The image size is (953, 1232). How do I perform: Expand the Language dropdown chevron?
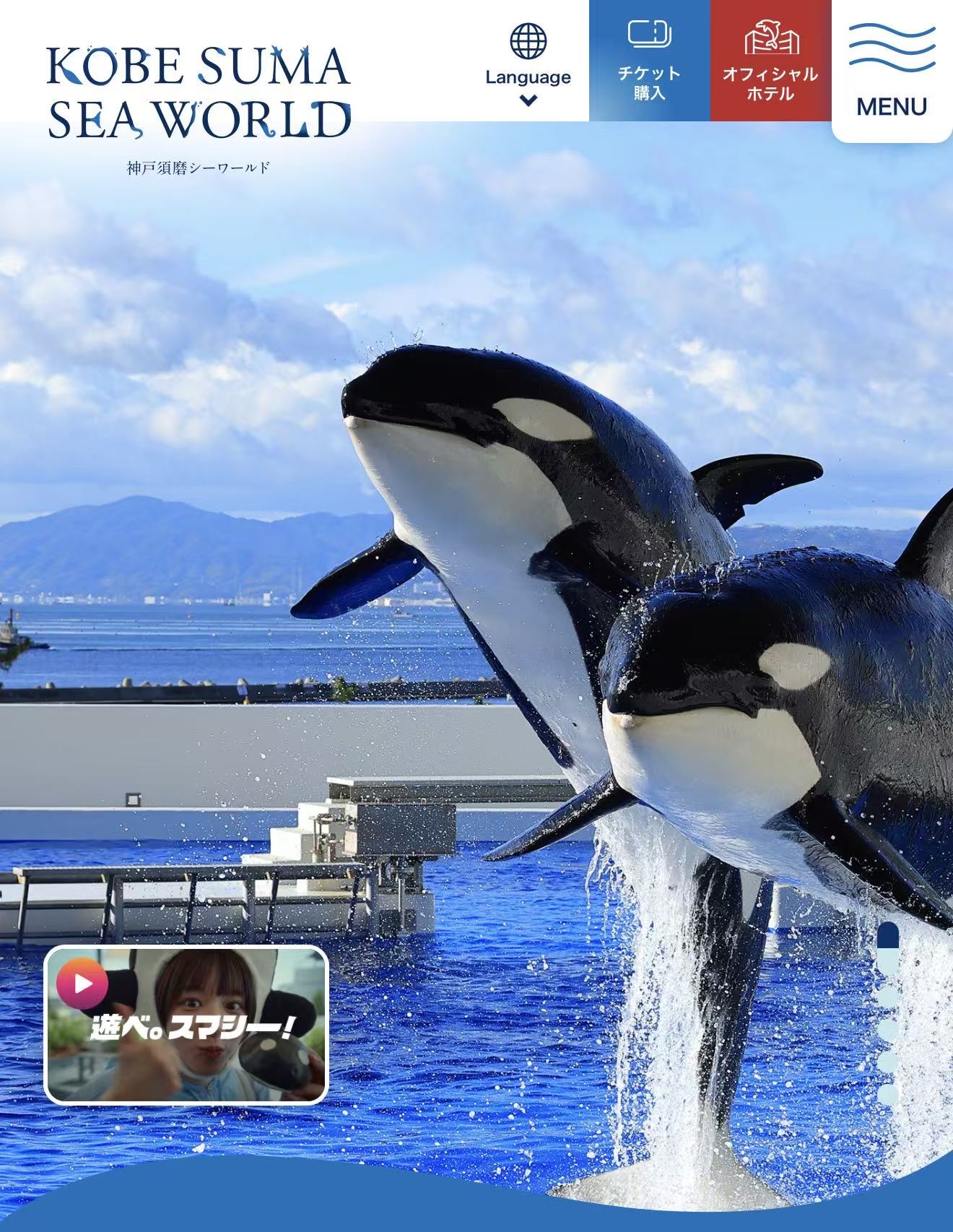(x=528, y=100)
